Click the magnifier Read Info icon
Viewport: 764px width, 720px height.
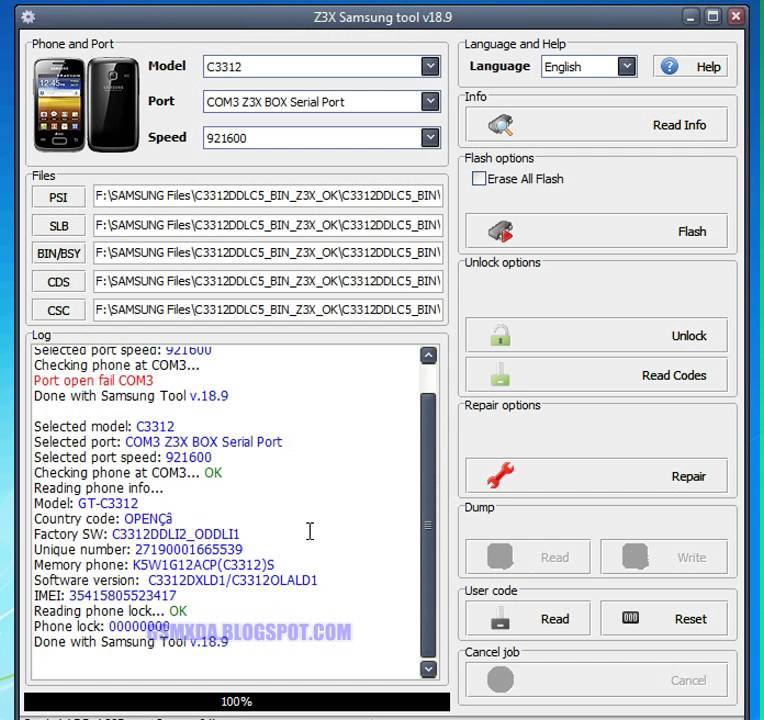pyautogui.click(x=500, y=125)
